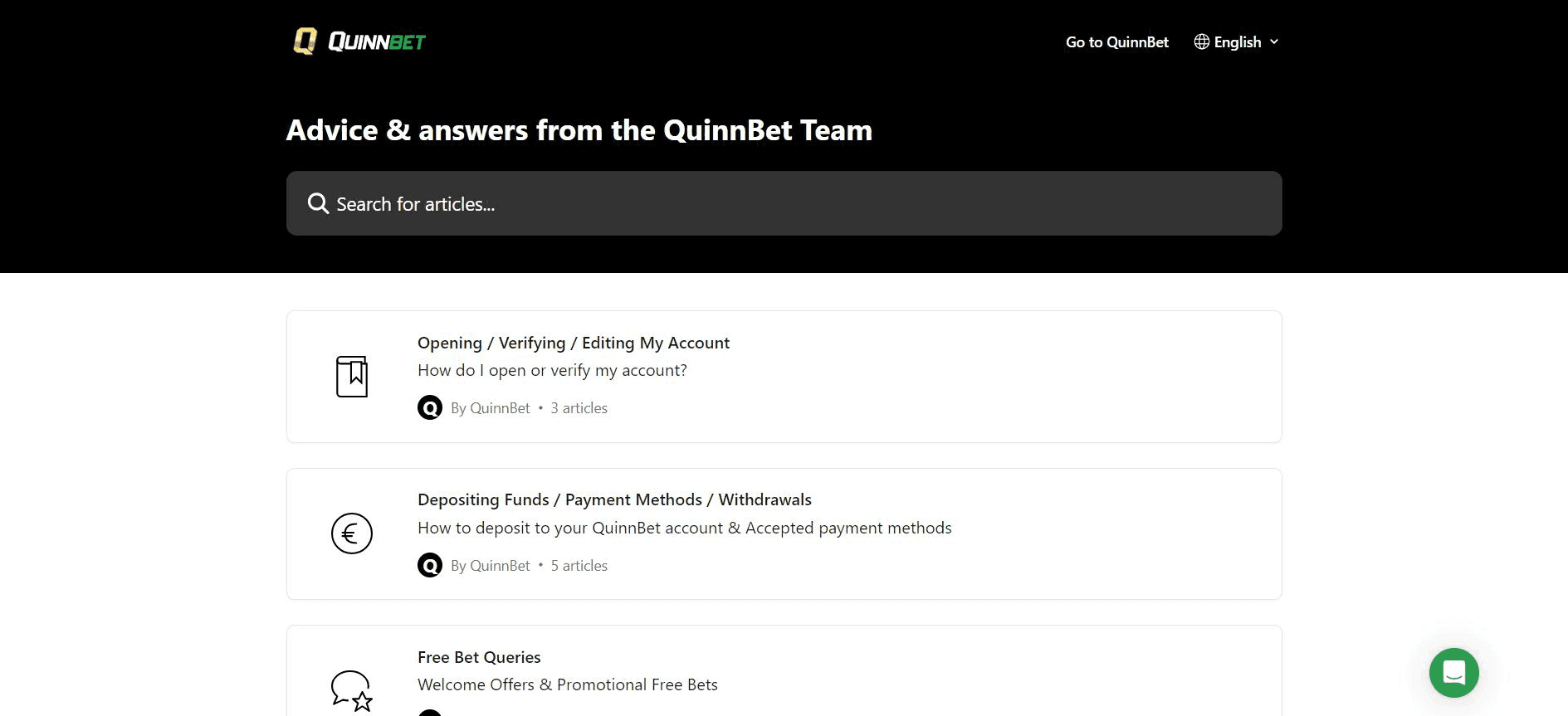The width and height of the screenshot is (1568, 716).
Task: Follow the Go to QuinnBet link
Action: coord(1116,42)
